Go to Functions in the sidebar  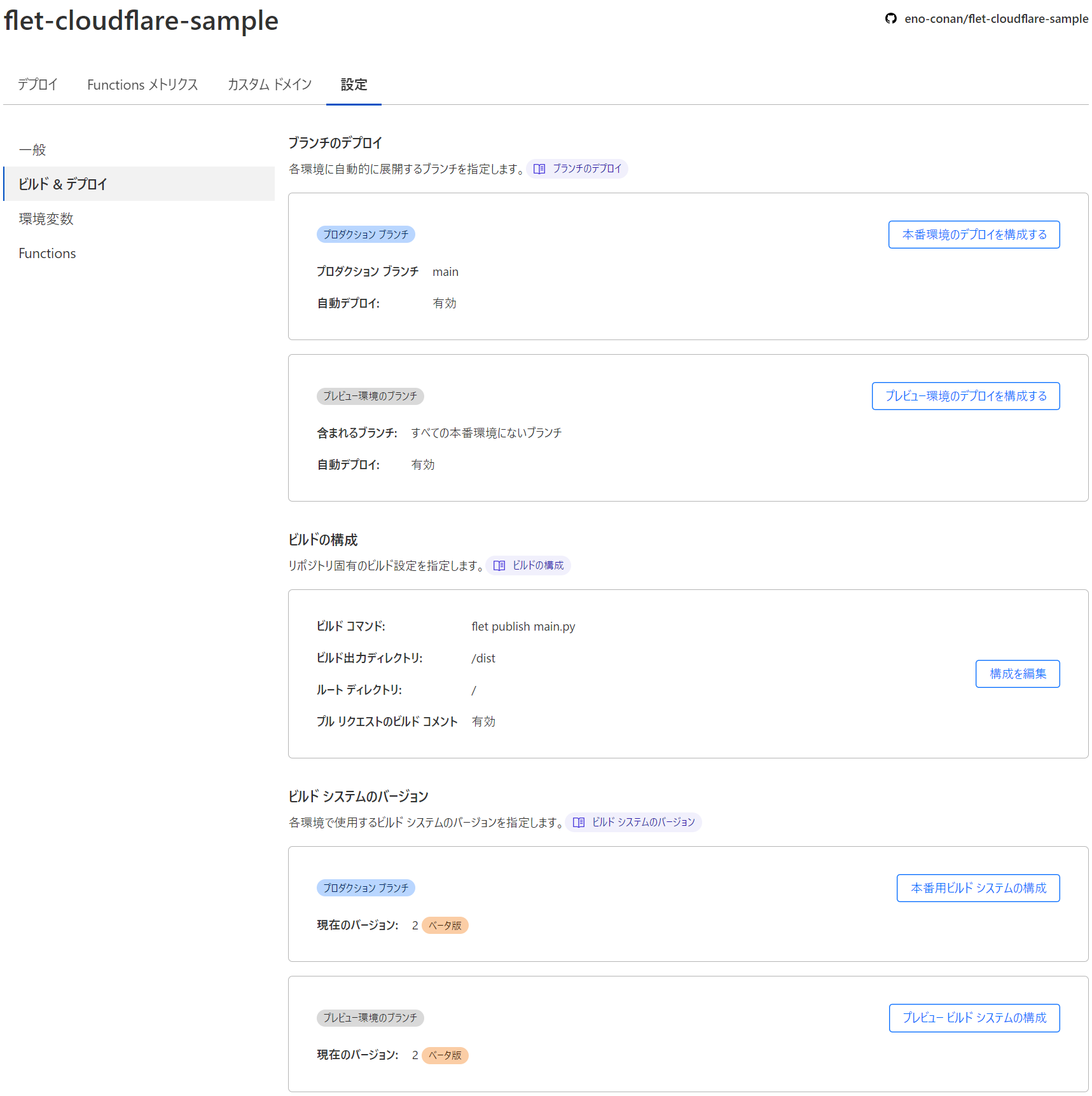pyautogui.click(x=47, y=253)
